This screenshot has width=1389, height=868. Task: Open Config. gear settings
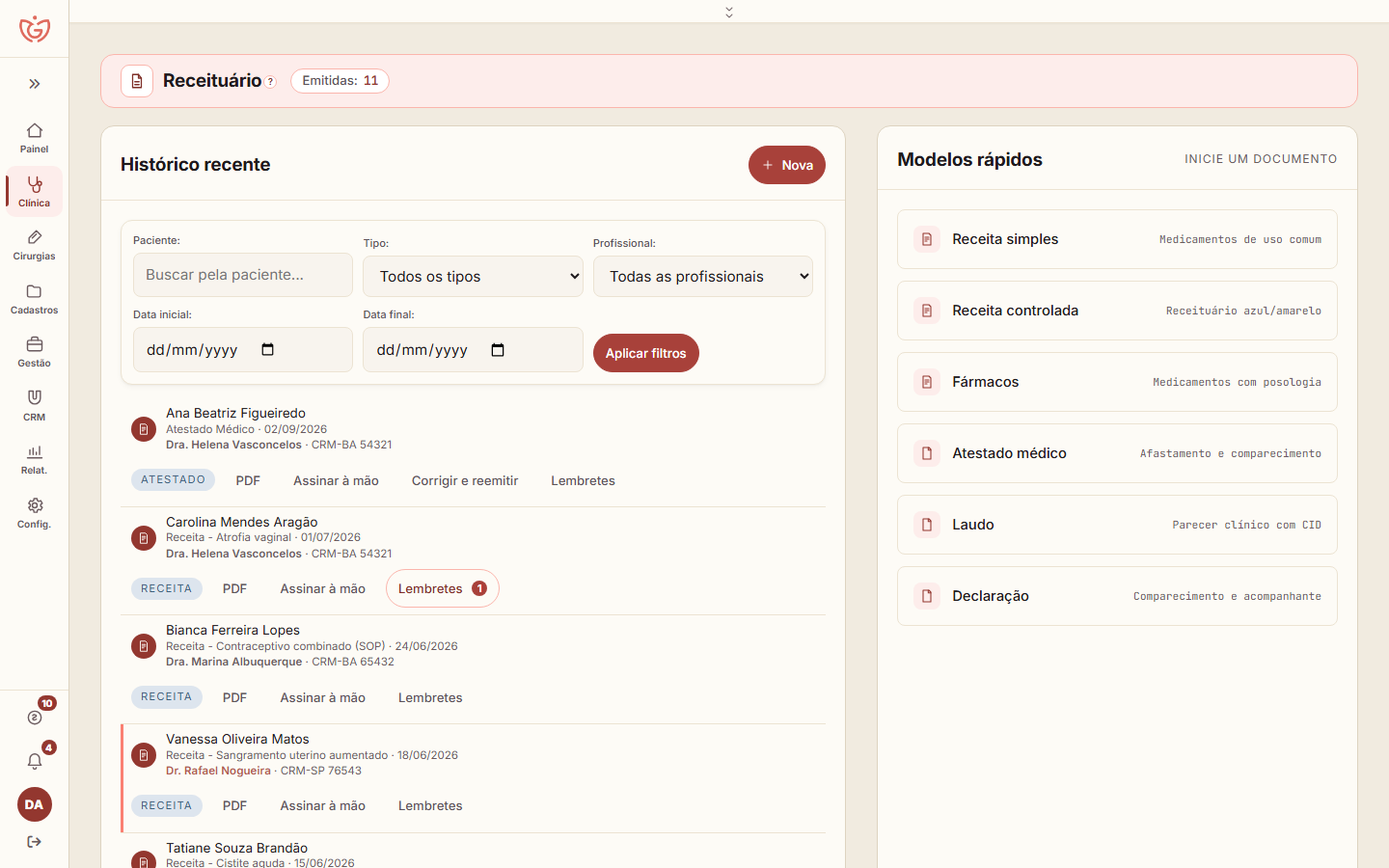(34, 513)
